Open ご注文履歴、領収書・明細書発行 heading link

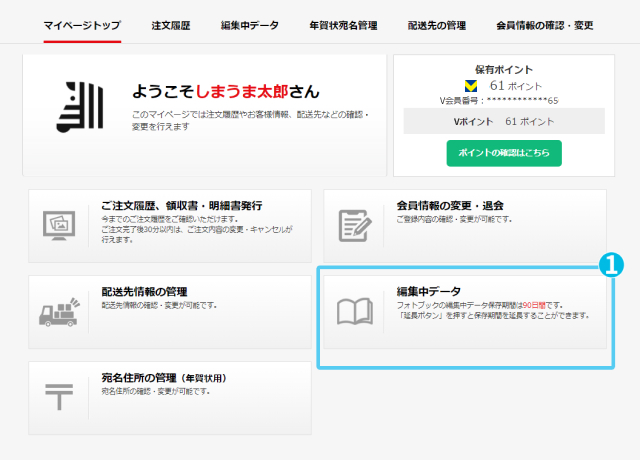[x=181, y=205]
